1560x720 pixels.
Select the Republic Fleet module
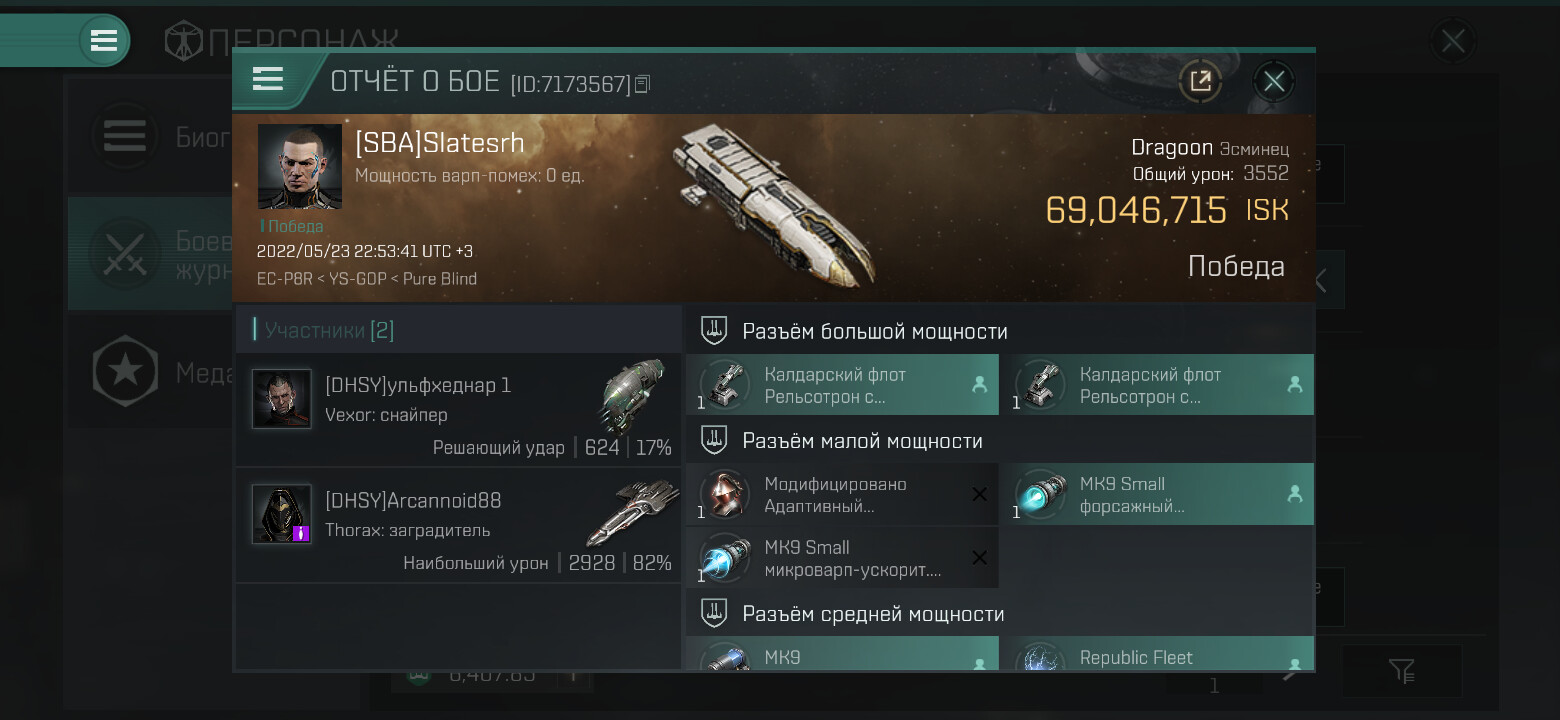click(1157, 654)
